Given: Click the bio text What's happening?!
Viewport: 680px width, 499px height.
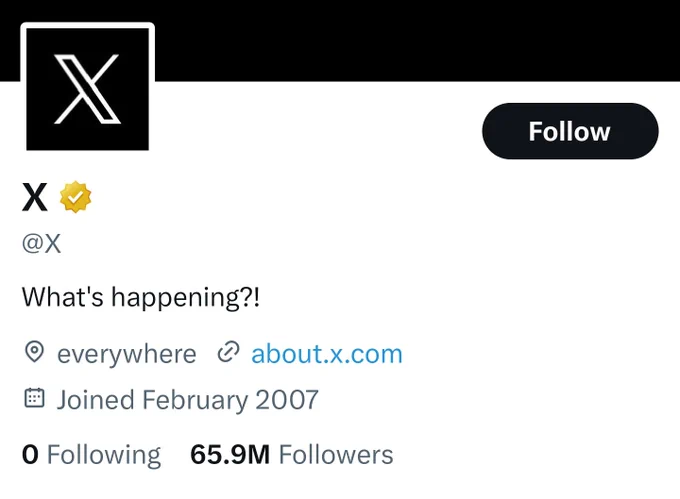Looking at the screenshot, I should [141, 297].
